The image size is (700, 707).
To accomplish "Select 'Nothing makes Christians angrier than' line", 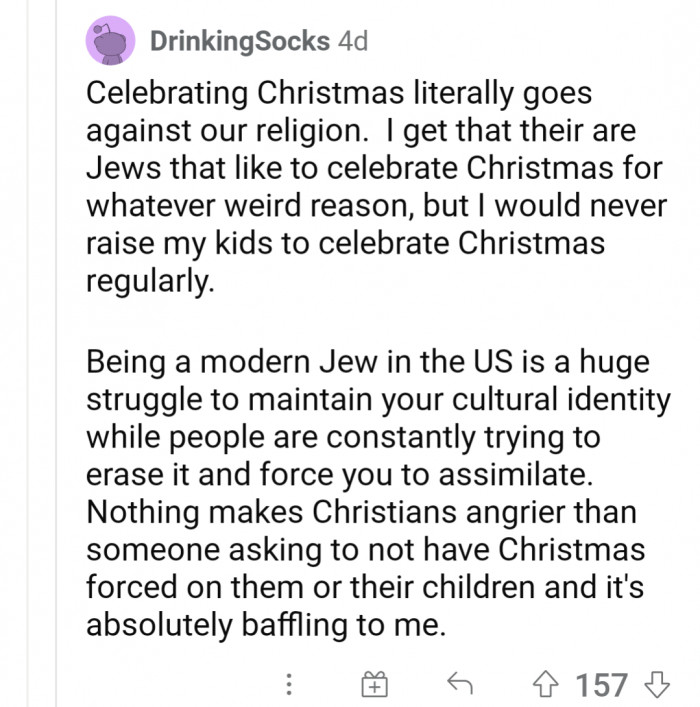I will pyautogui.click(x=361, y=512).
